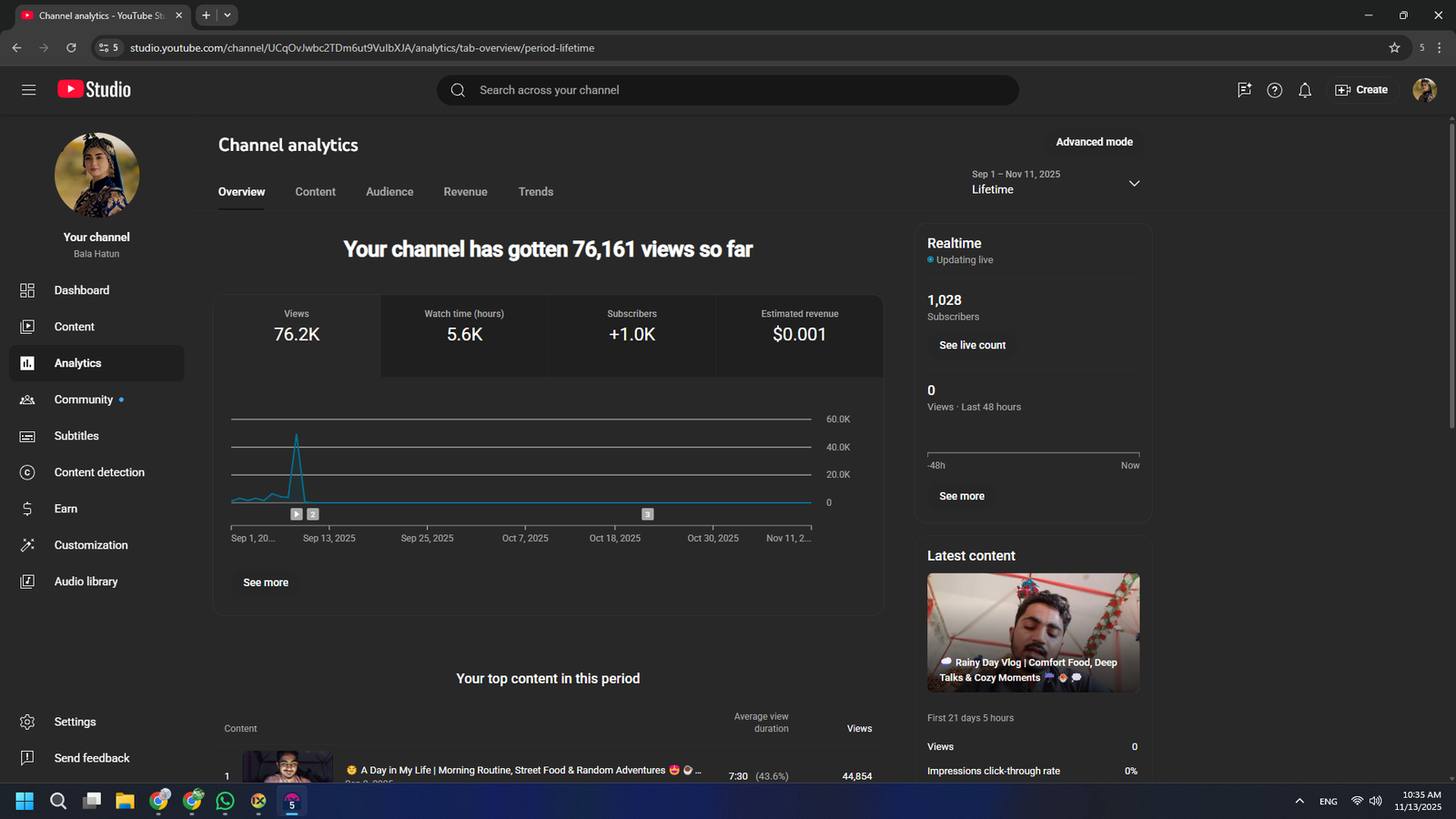Image resolution: width=1456 pixels, height=819 pixels.
Task: Click See live count for subscribers
Action: click(x=972, y=346)
